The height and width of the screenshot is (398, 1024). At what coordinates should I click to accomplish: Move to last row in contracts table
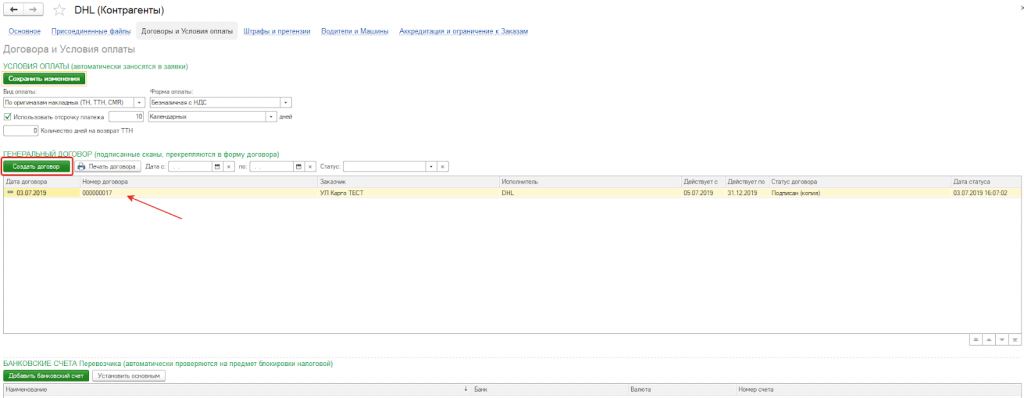click(x=1015, y=340)
